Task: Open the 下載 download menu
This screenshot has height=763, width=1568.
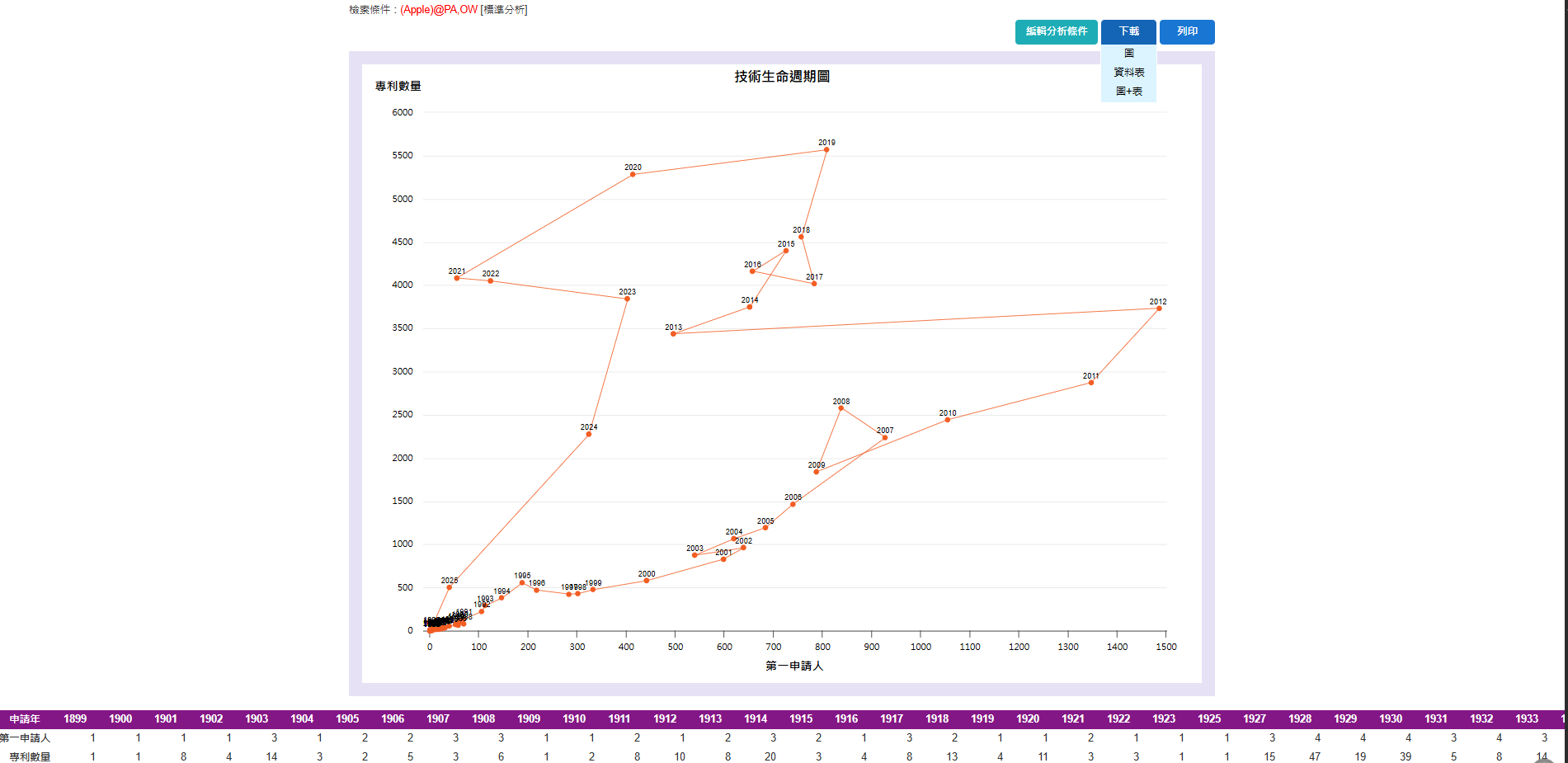Action: (x=1128, y=31)
